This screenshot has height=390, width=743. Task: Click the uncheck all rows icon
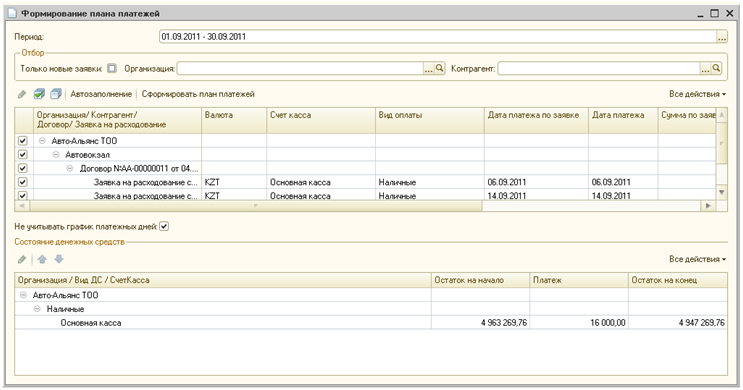point(55,94)
